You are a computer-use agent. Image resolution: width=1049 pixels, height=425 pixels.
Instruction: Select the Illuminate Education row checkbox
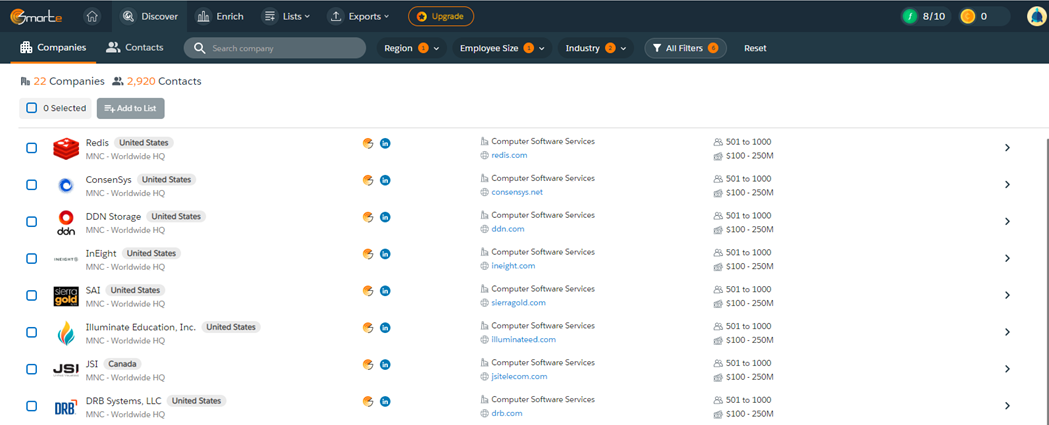(x=31, y=332)
